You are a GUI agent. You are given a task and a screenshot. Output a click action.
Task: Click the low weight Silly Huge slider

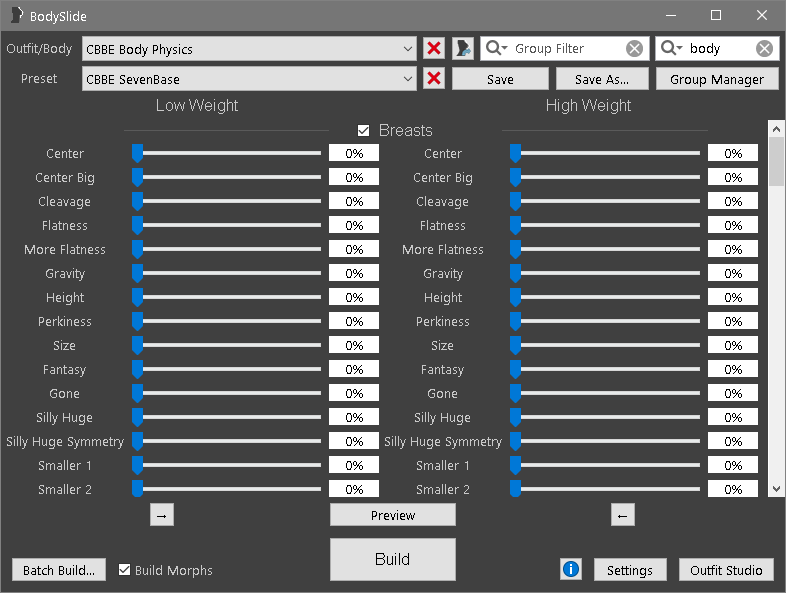pyautogui.click(x=227, y=417)
